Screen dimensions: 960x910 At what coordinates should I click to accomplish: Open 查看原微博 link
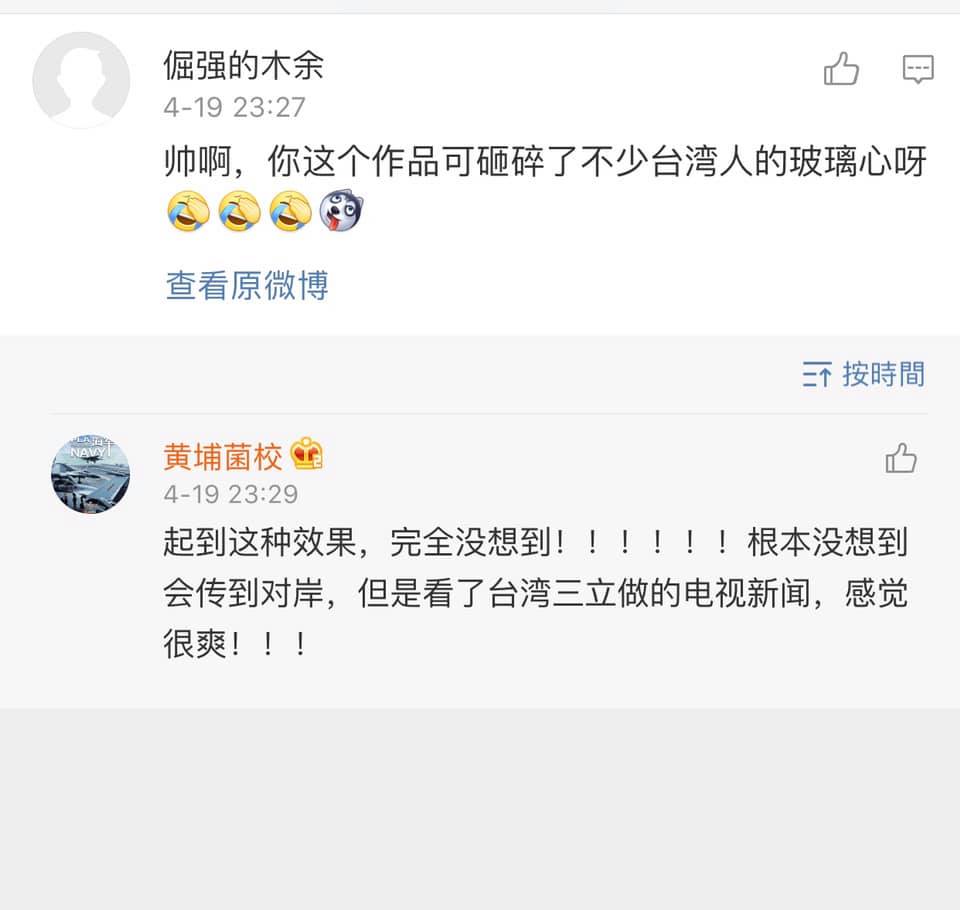(x=246, y=286)
